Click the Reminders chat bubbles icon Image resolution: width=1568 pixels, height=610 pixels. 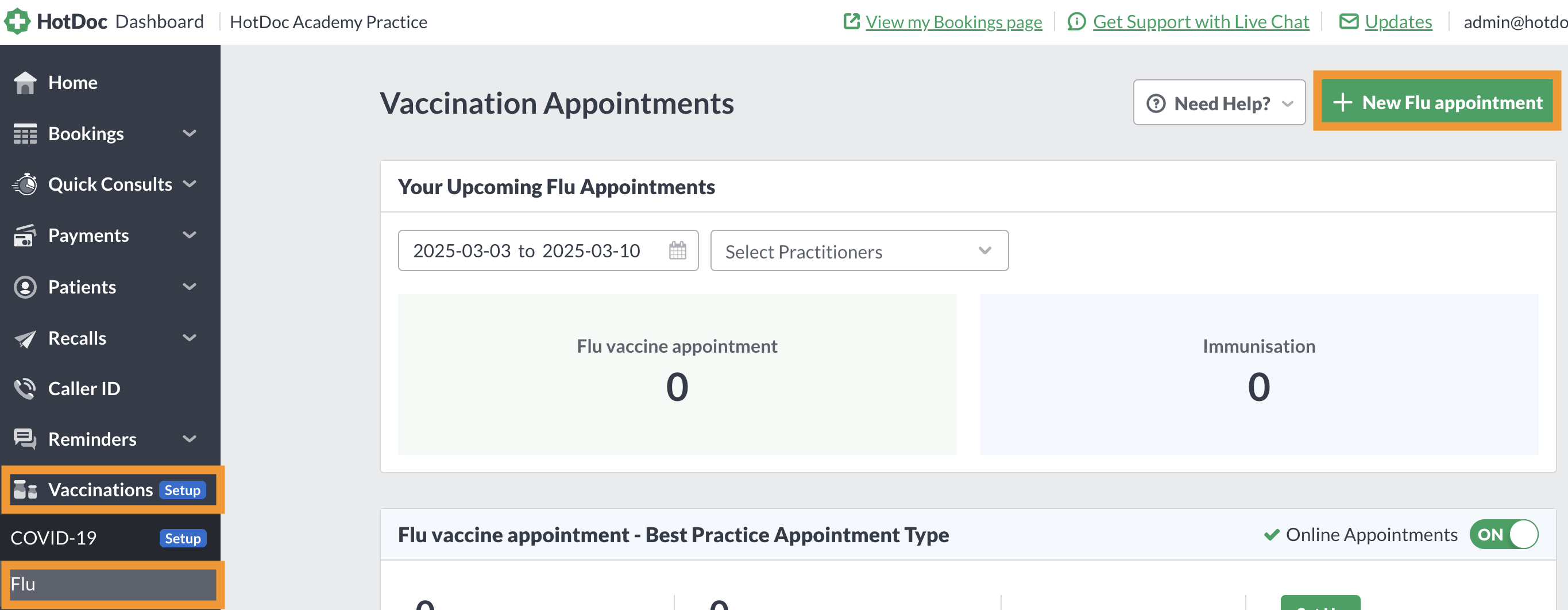25,439
